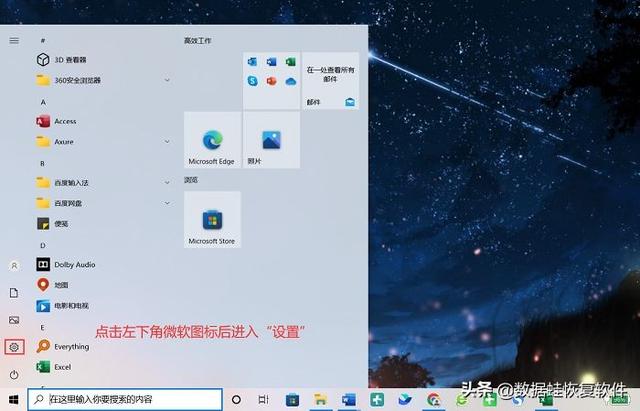The width and height of the screenshot is (640, 411).
Task: Expand the Axure folder chevron
Action: 167,142
